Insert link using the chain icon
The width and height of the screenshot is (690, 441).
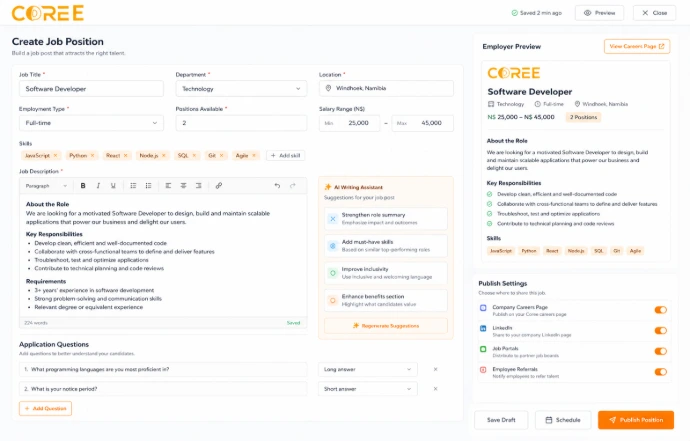pos(219,186)
